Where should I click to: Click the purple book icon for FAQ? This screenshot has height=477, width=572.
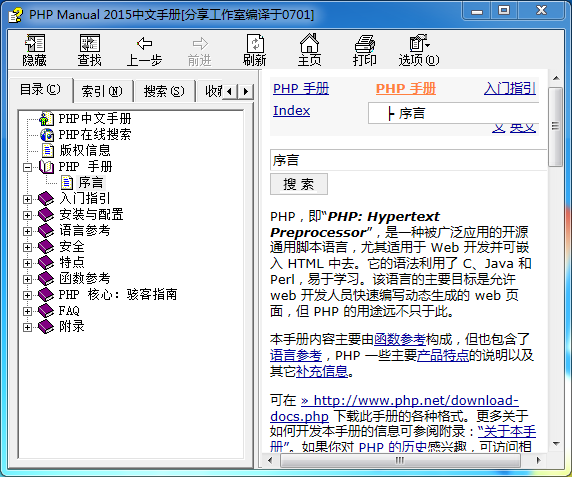tap(46, 311)
